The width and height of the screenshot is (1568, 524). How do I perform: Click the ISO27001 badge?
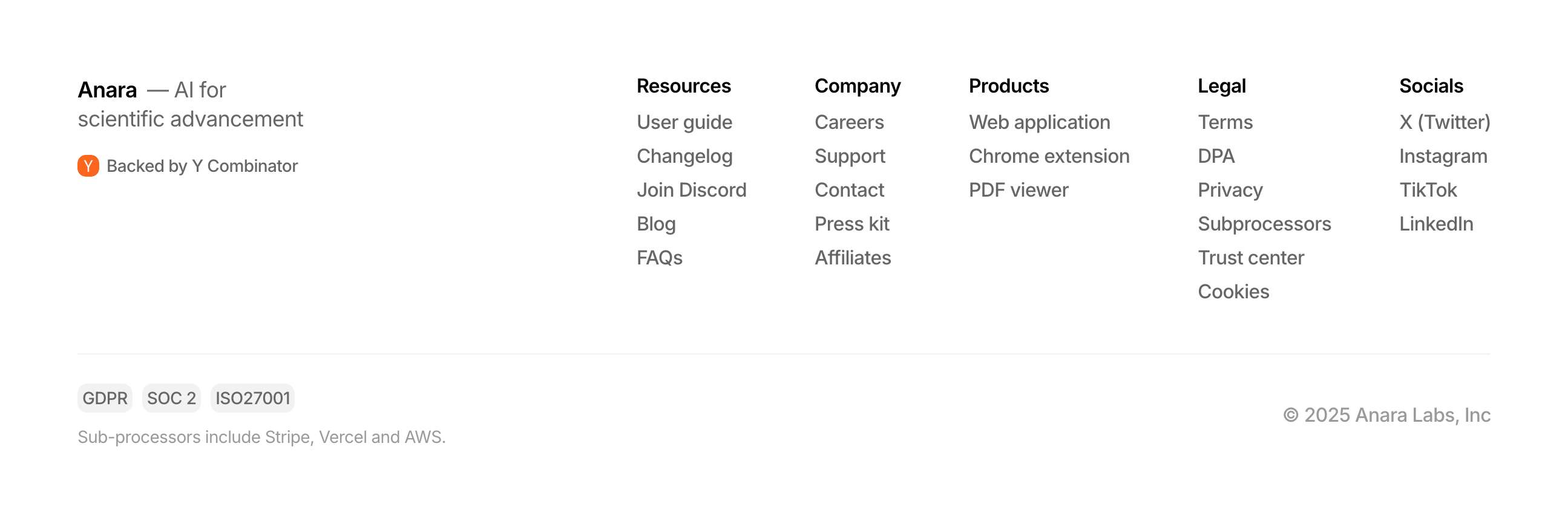click(x=252, y=398)
